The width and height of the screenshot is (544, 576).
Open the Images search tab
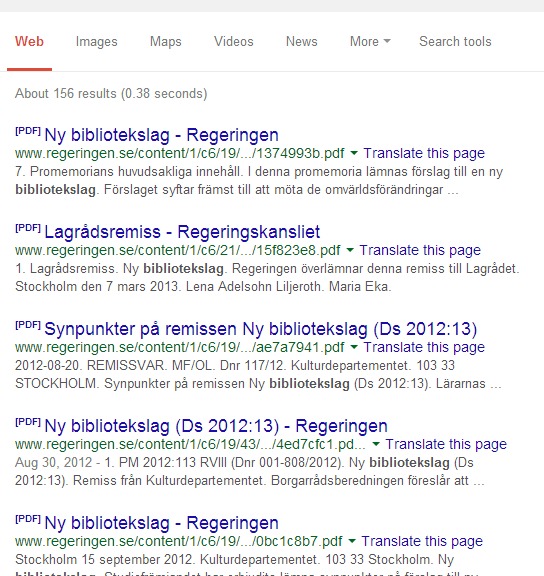point(96,42)
